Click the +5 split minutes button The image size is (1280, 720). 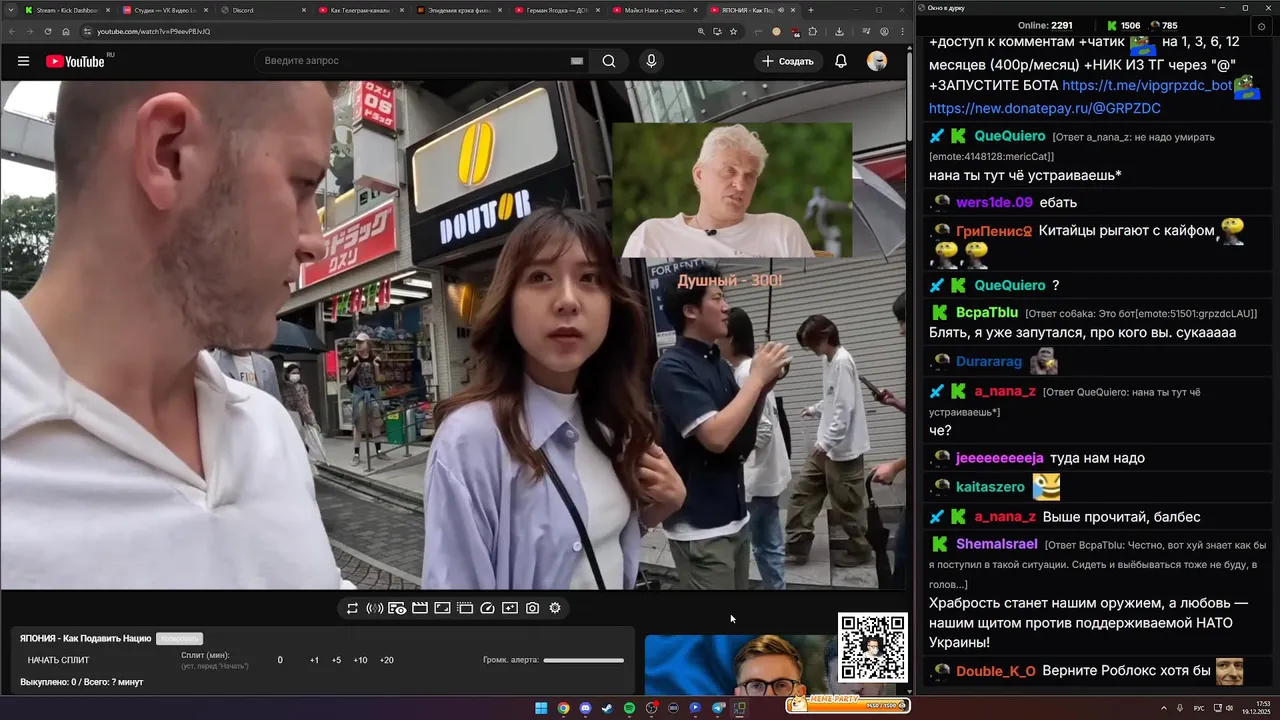click(x=336, y=660)
